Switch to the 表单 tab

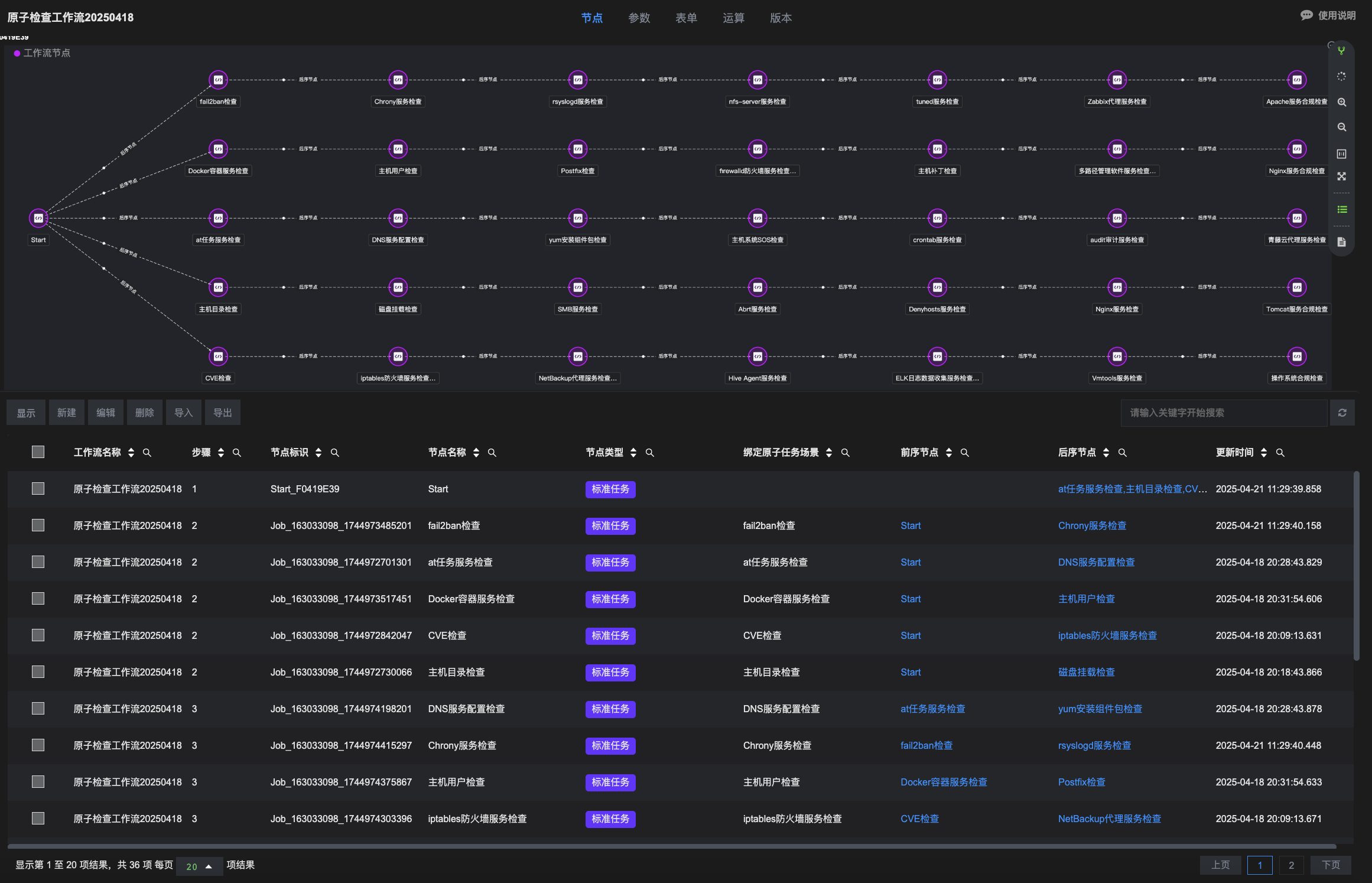click(686, 18)
